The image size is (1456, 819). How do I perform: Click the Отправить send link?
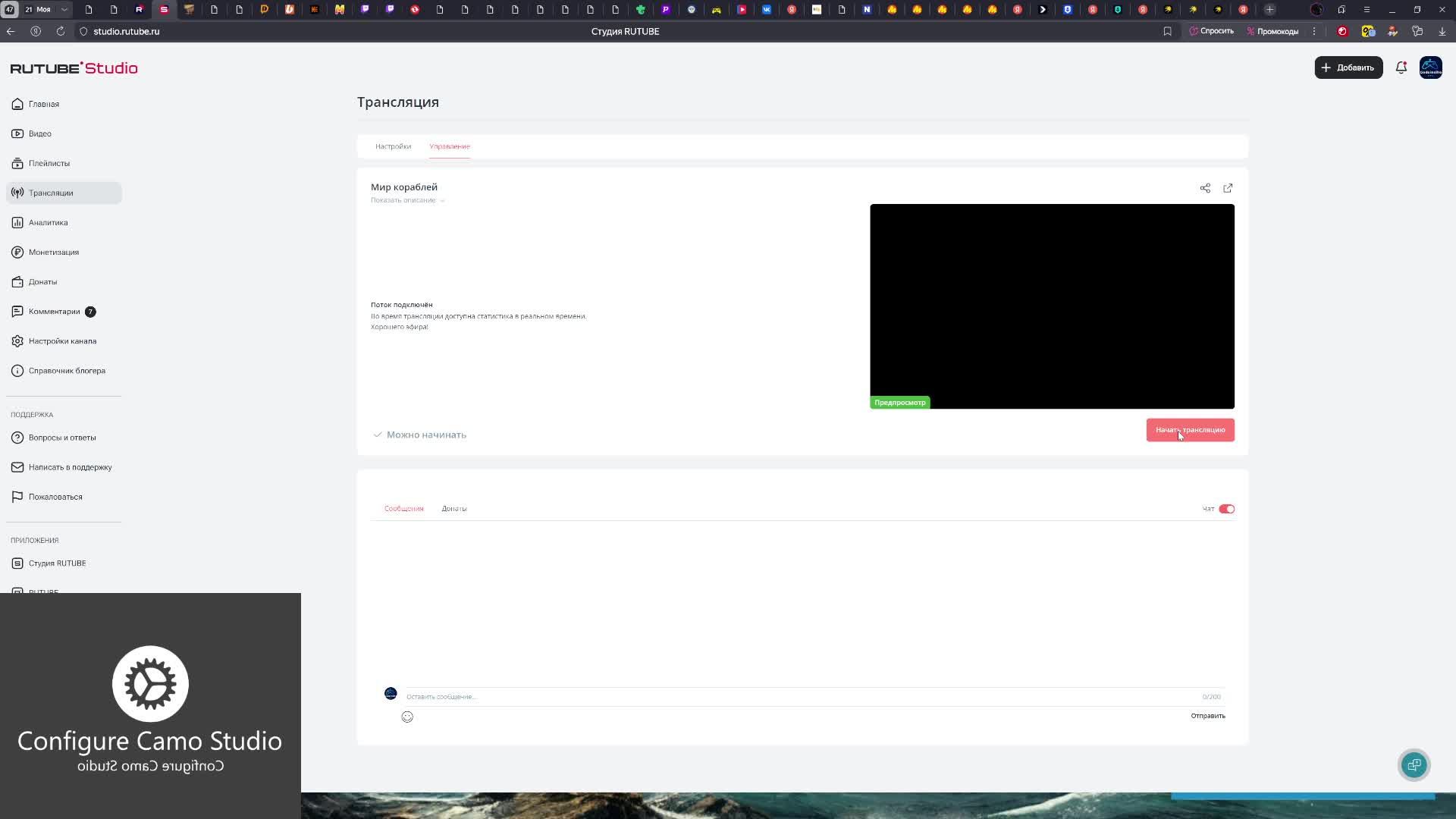(x=1207, y=716)
